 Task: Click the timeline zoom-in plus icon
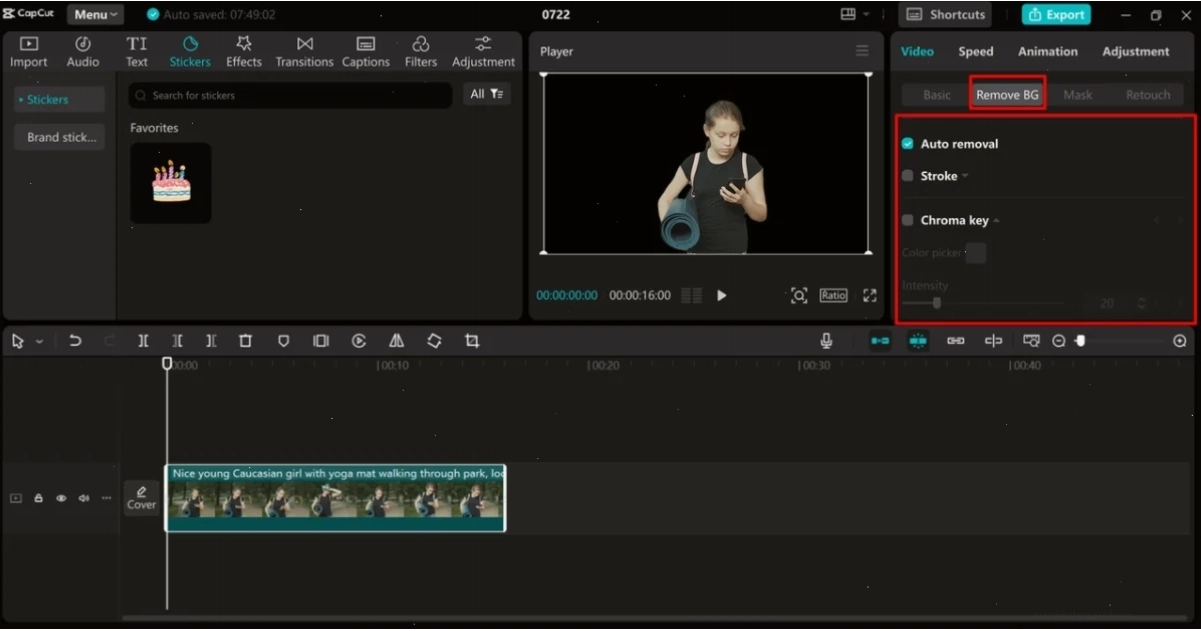1180,341
